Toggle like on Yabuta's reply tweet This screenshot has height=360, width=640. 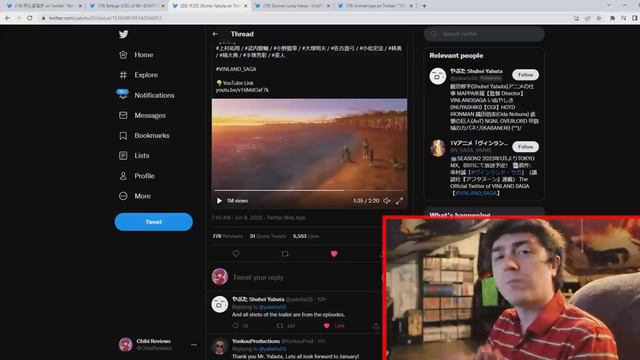coord(327,326)
